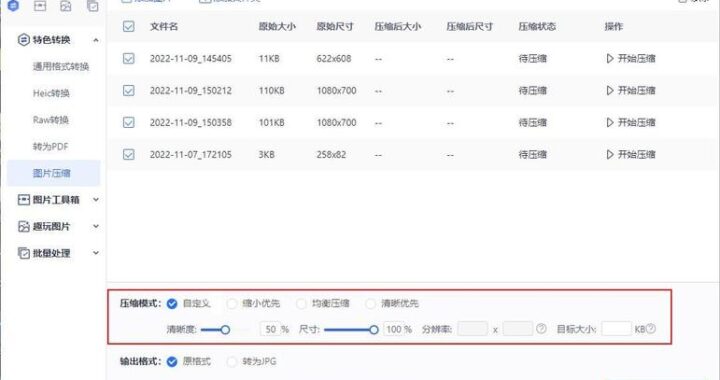The height and width of the screenshot is (380, 720).
Task: Collapse the 特色转换 section chevron
Action: click(96, 40)
